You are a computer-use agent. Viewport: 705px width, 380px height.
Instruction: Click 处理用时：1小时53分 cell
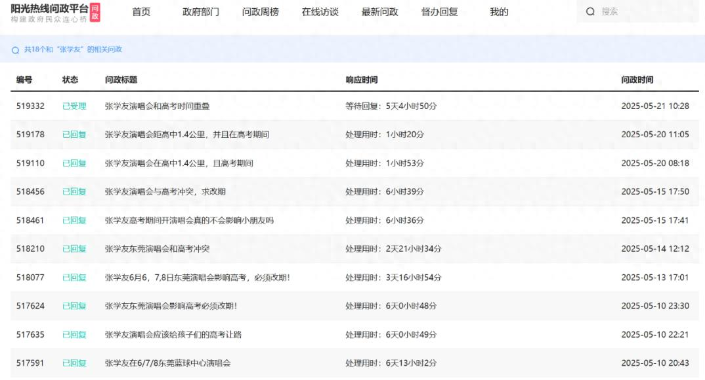click(384, 163)
